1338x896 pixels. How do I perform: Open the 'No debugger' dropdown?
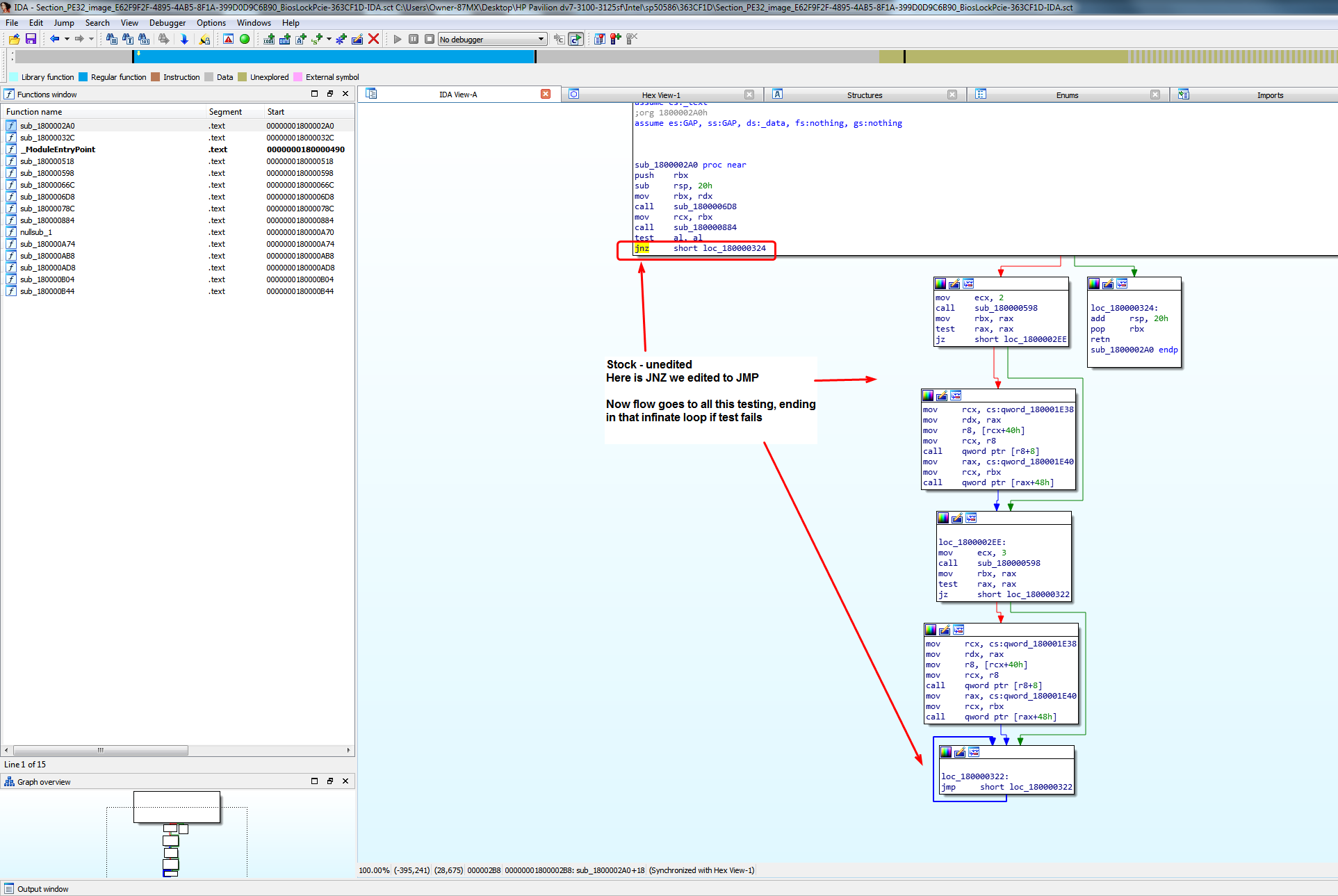(492, 39)
